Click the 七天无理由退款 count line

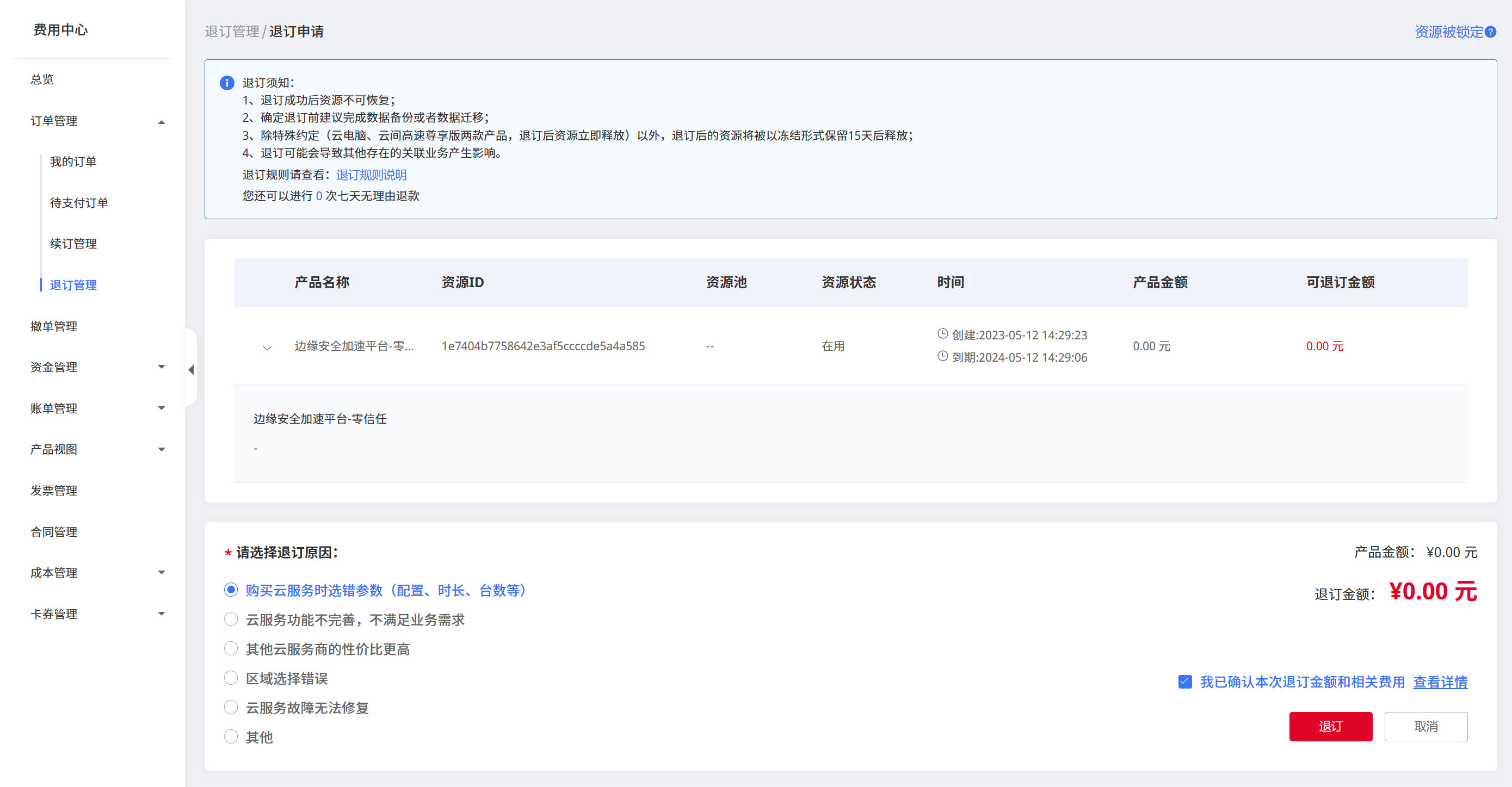(x=330, y=195)
